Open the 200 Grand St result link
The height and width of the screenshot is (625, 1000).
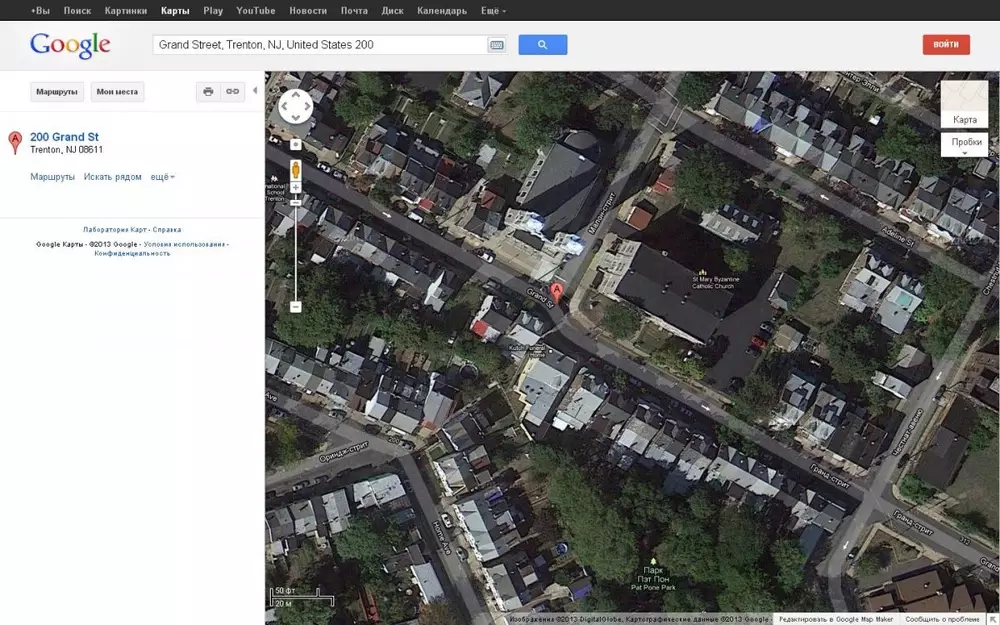pos(64,137)
